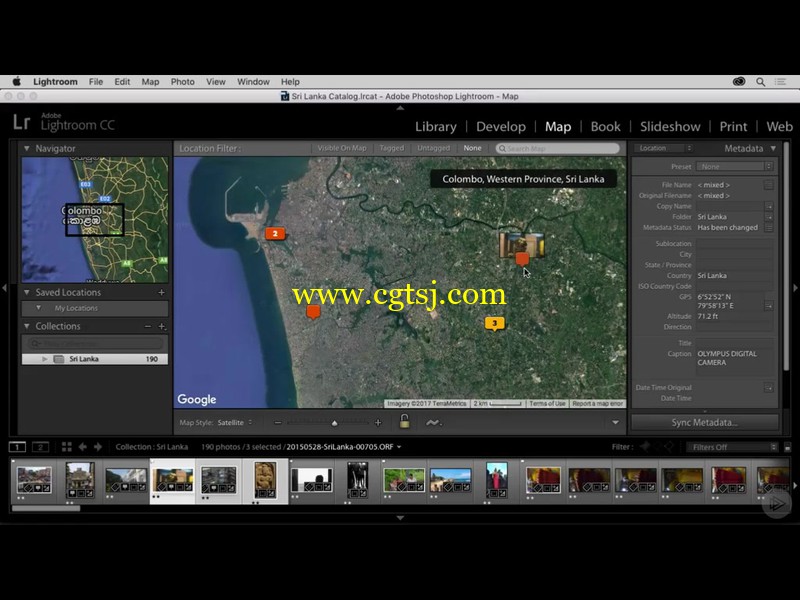
Task: Switch to the Develop module
Action: click(501, 127)
